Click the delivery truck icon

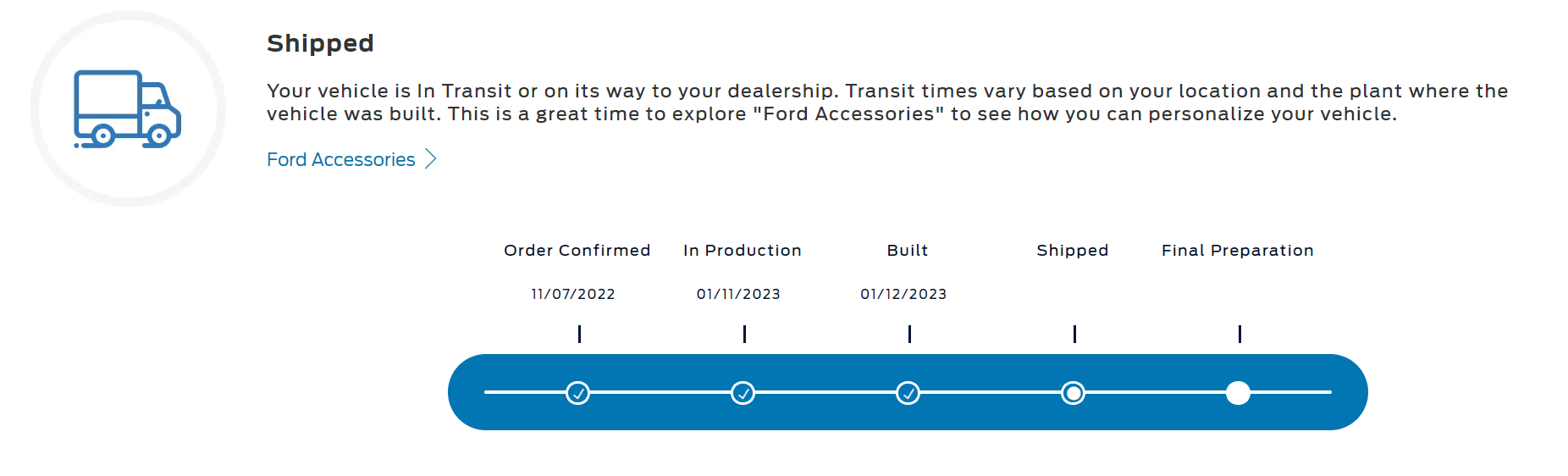pos(128,109)
